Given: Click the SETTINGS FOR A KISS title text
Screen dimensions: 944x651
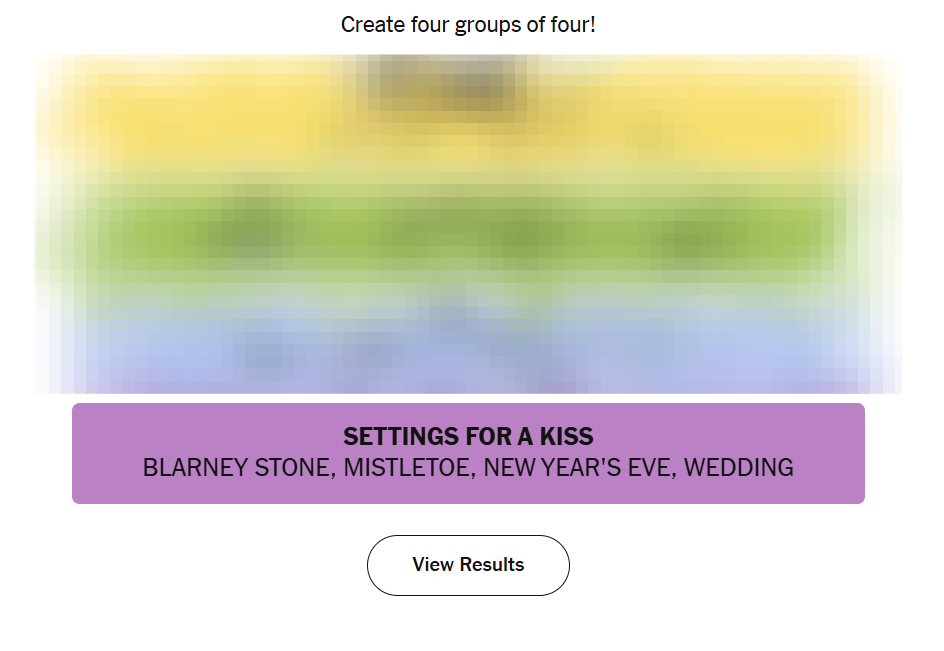Looking at the screenshot, I should (468, 436).
